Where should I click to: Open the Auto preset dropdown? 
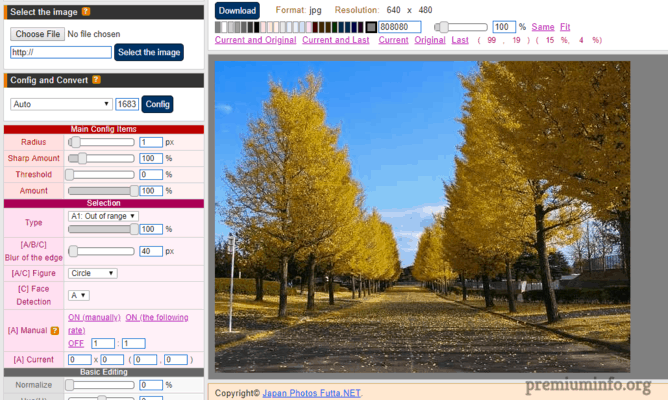pyautogui.click(x=61, y=104)
